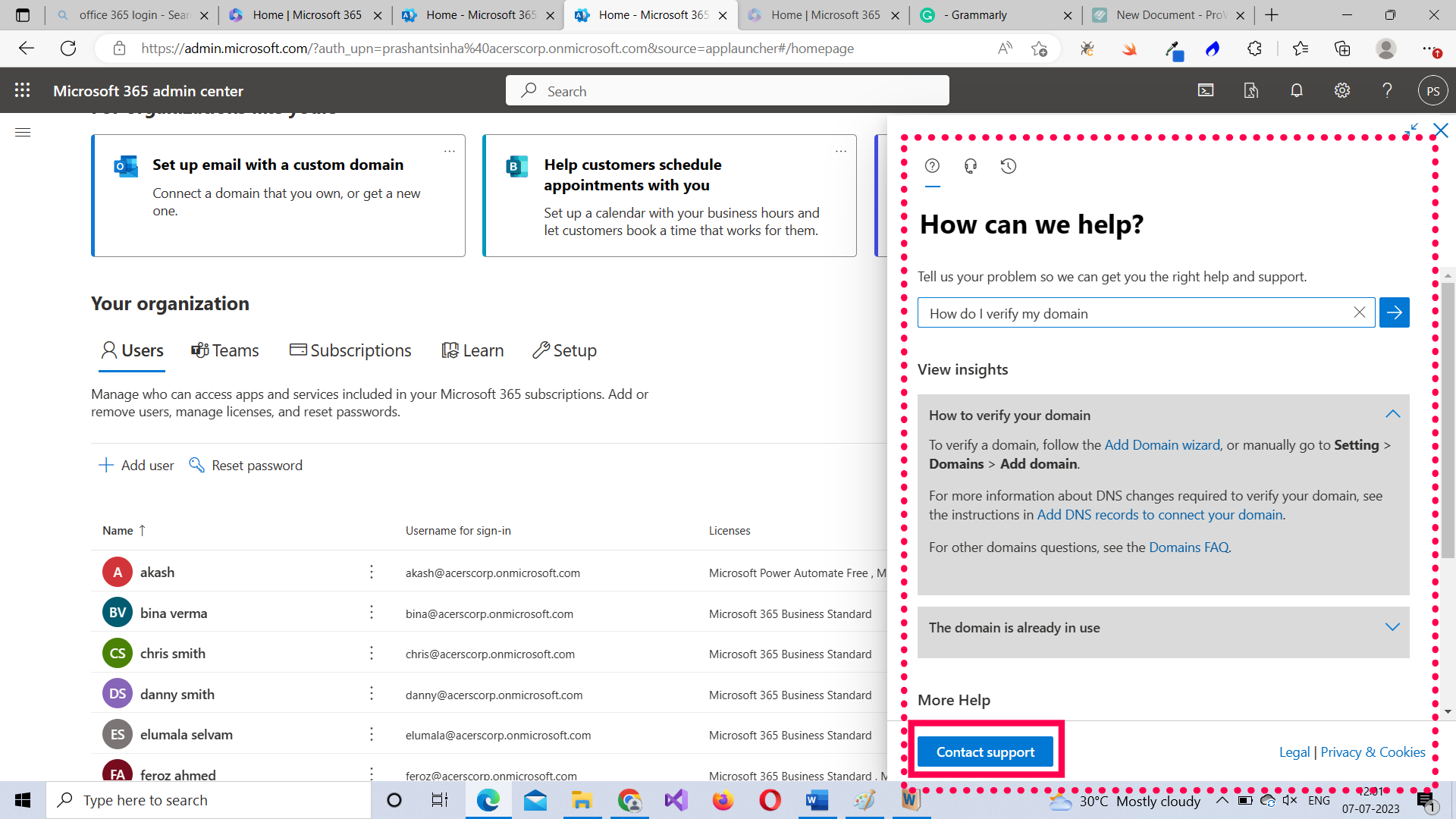Switch to the Teams tab
Viewport: 1456px width, 819px height.
[x=225, y=350]
